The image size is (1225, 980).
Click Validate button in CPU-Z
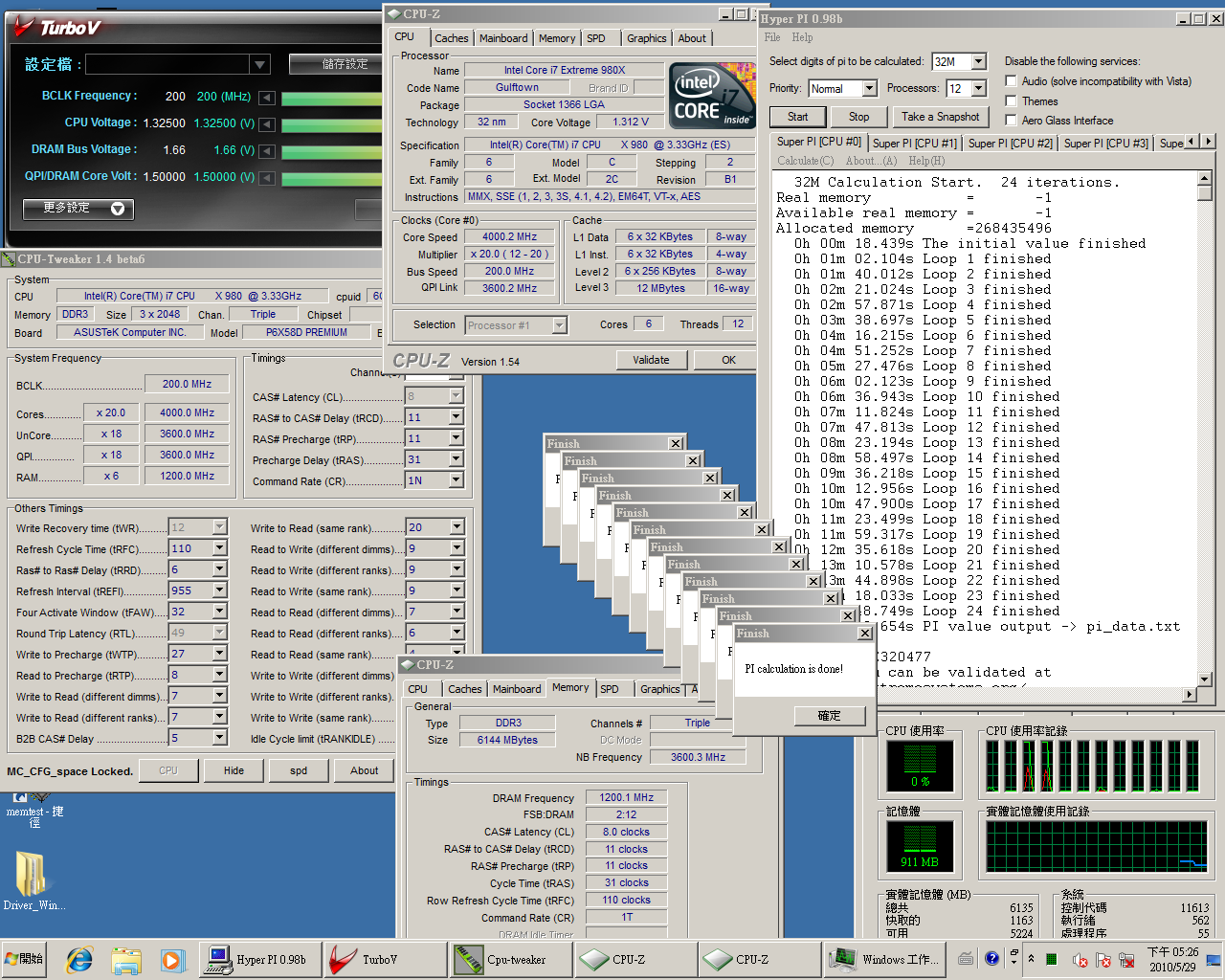[651, 360]
